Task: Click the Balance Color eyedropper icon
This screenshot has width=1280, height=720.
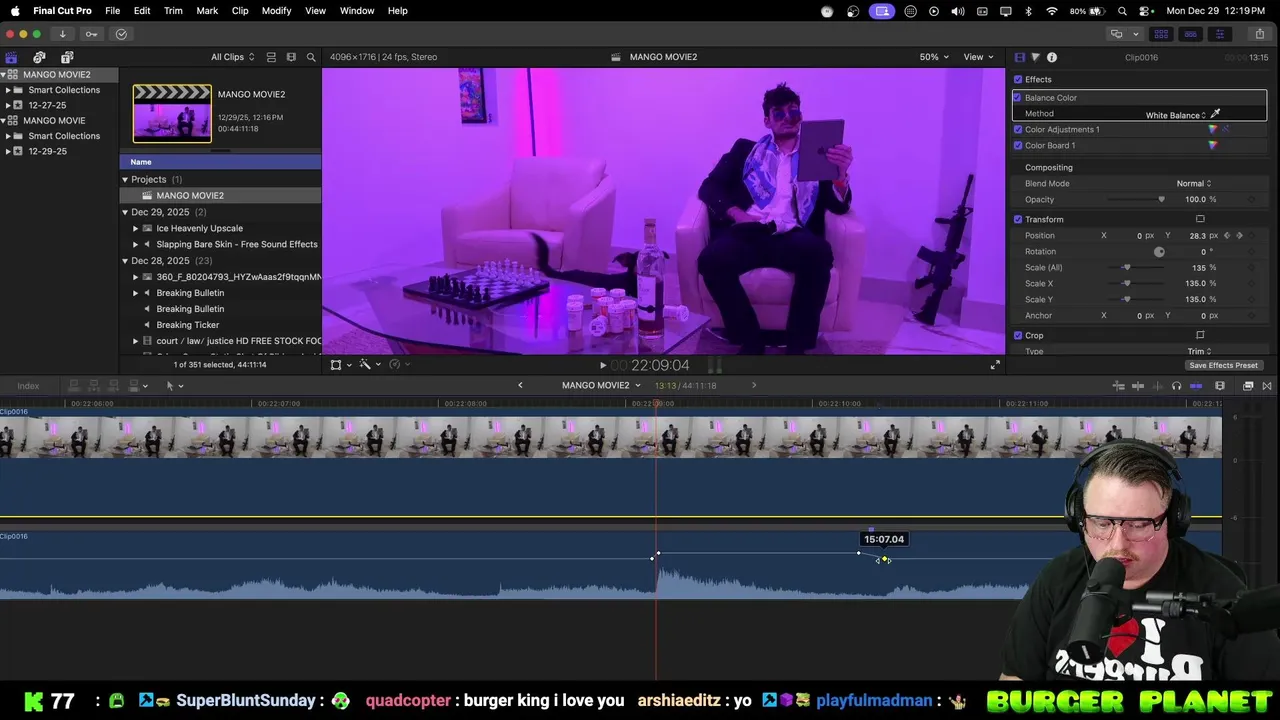Action: [1216, 114]
